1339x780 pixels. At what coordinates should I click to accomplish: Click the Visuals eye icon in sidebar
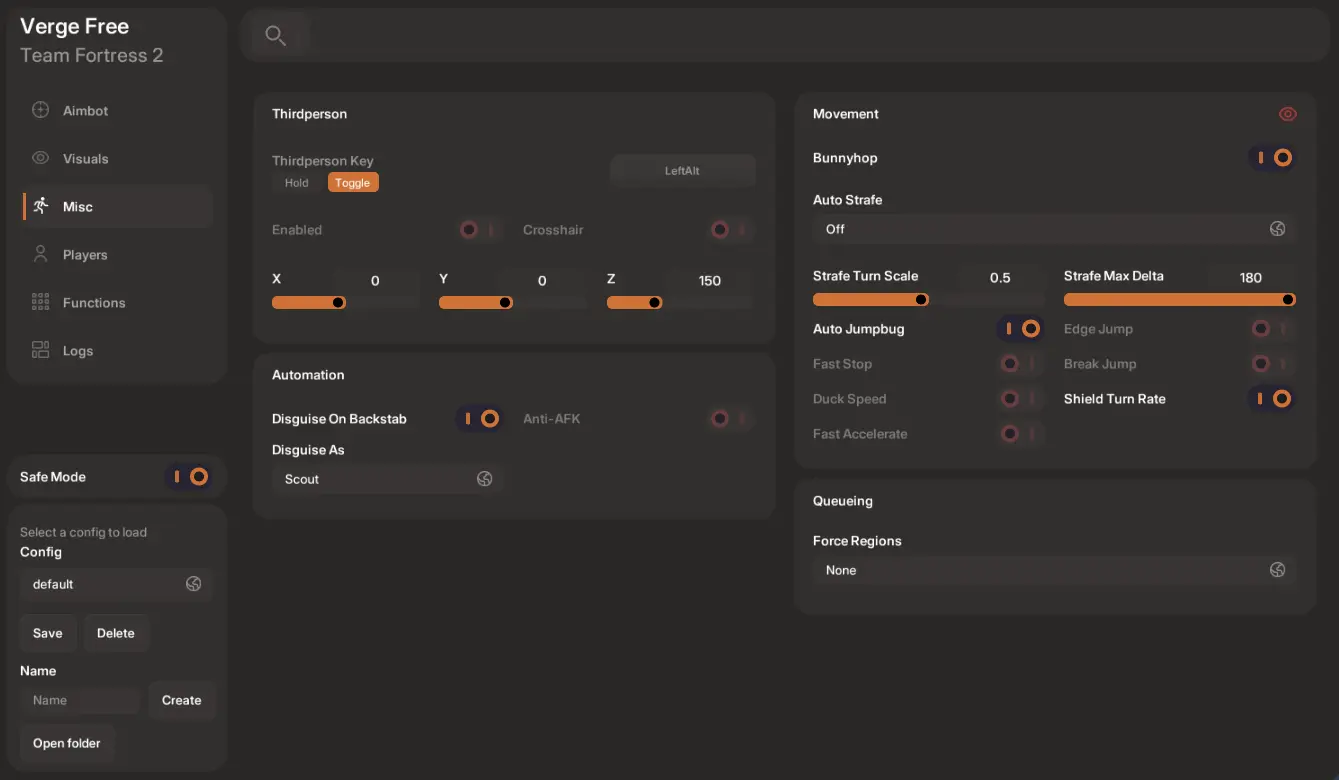(40, 158)
